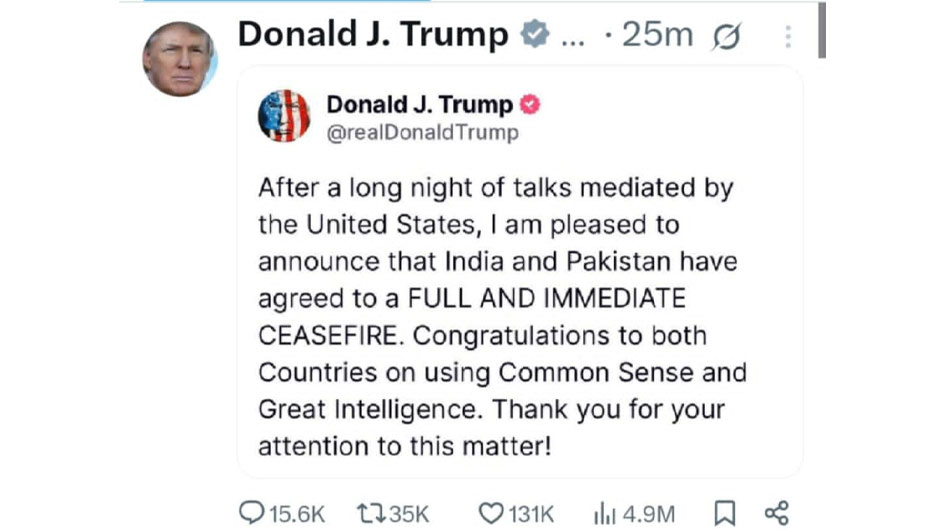Click the blue verified badge in header
The height and width of the screenshot is (529, 945).
click(x=536, y=35)
